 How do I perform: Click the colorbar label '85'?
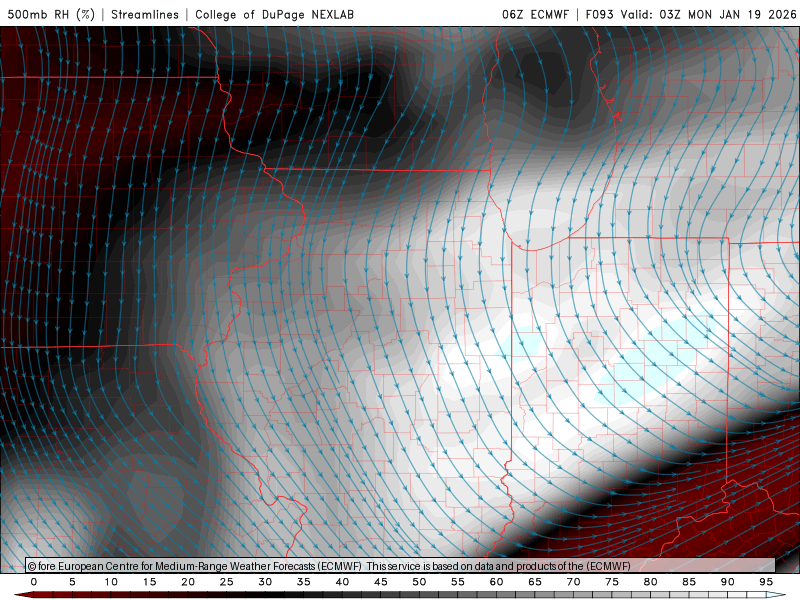point(689,582)
